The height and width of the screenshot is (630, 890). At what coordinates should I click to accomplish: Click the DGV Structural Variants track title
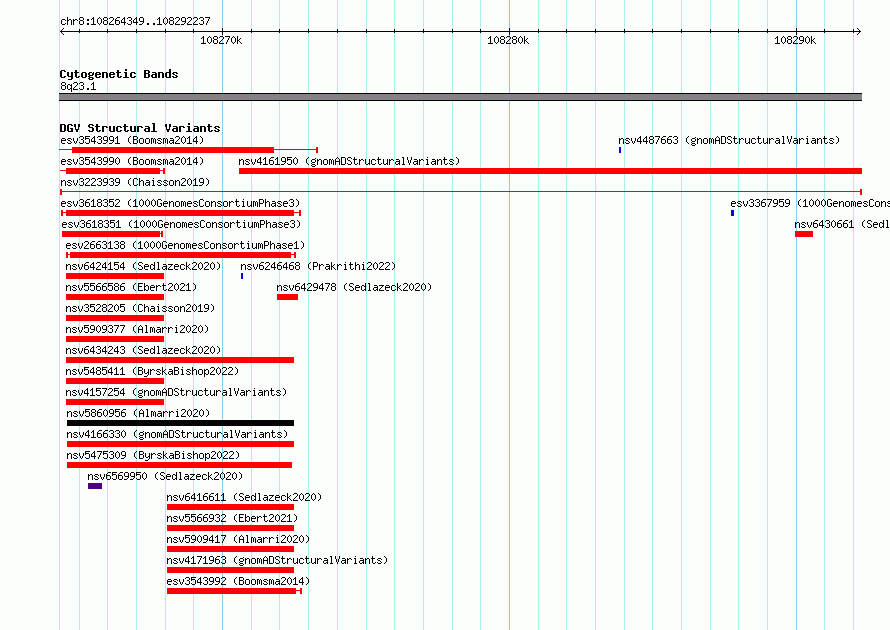point(140,128)
